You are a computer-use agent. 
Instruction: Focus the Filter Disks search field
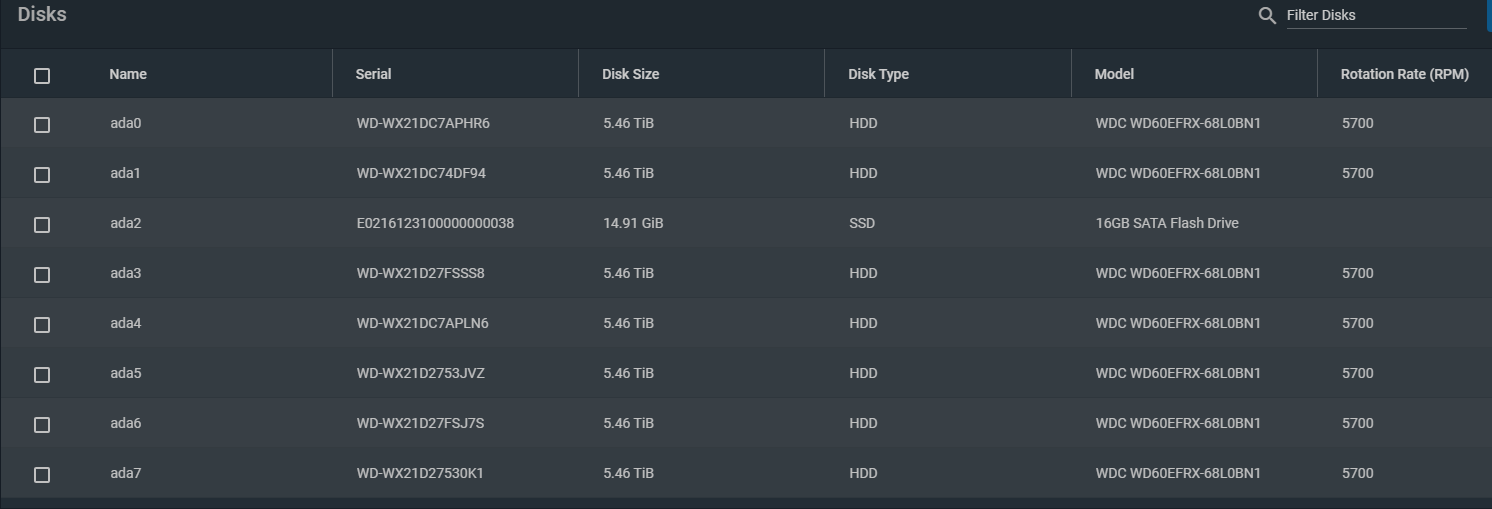(1376, 15)
